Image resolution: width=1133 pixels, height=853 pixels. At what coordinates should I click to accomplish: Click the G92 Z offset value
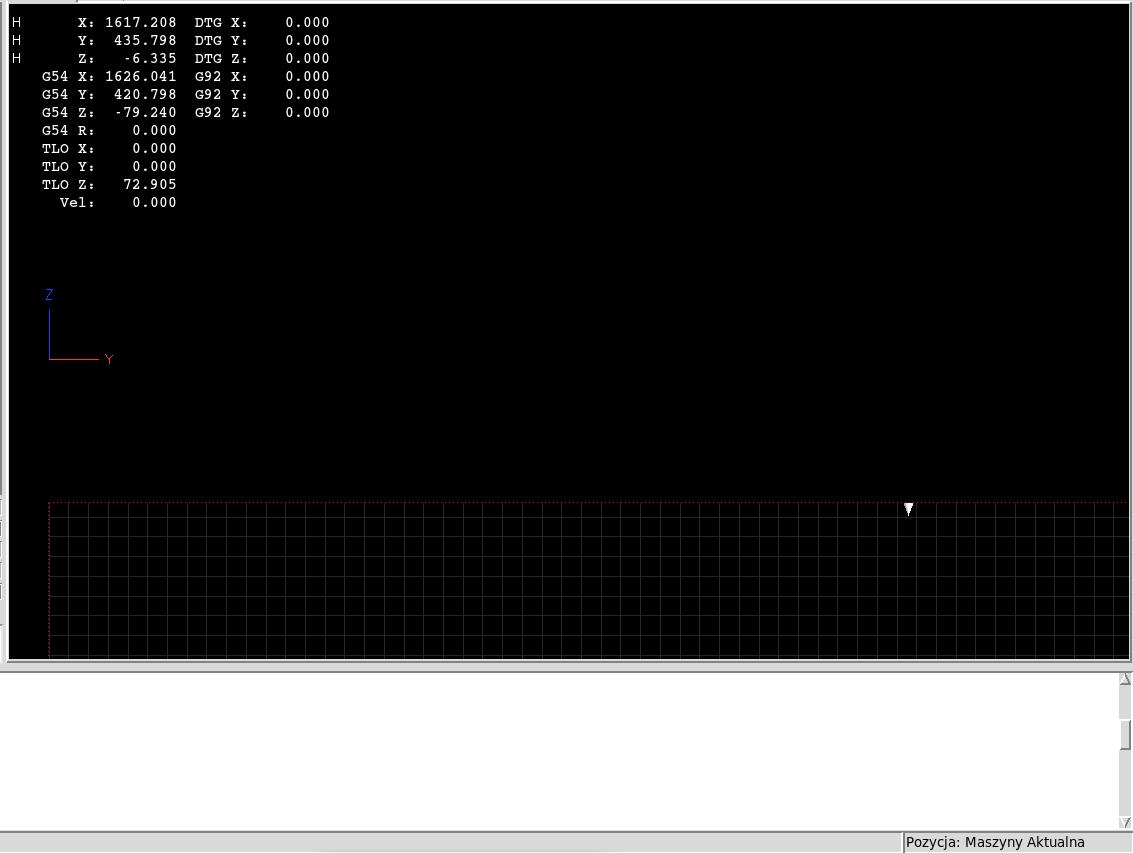(x=307, y=113)
